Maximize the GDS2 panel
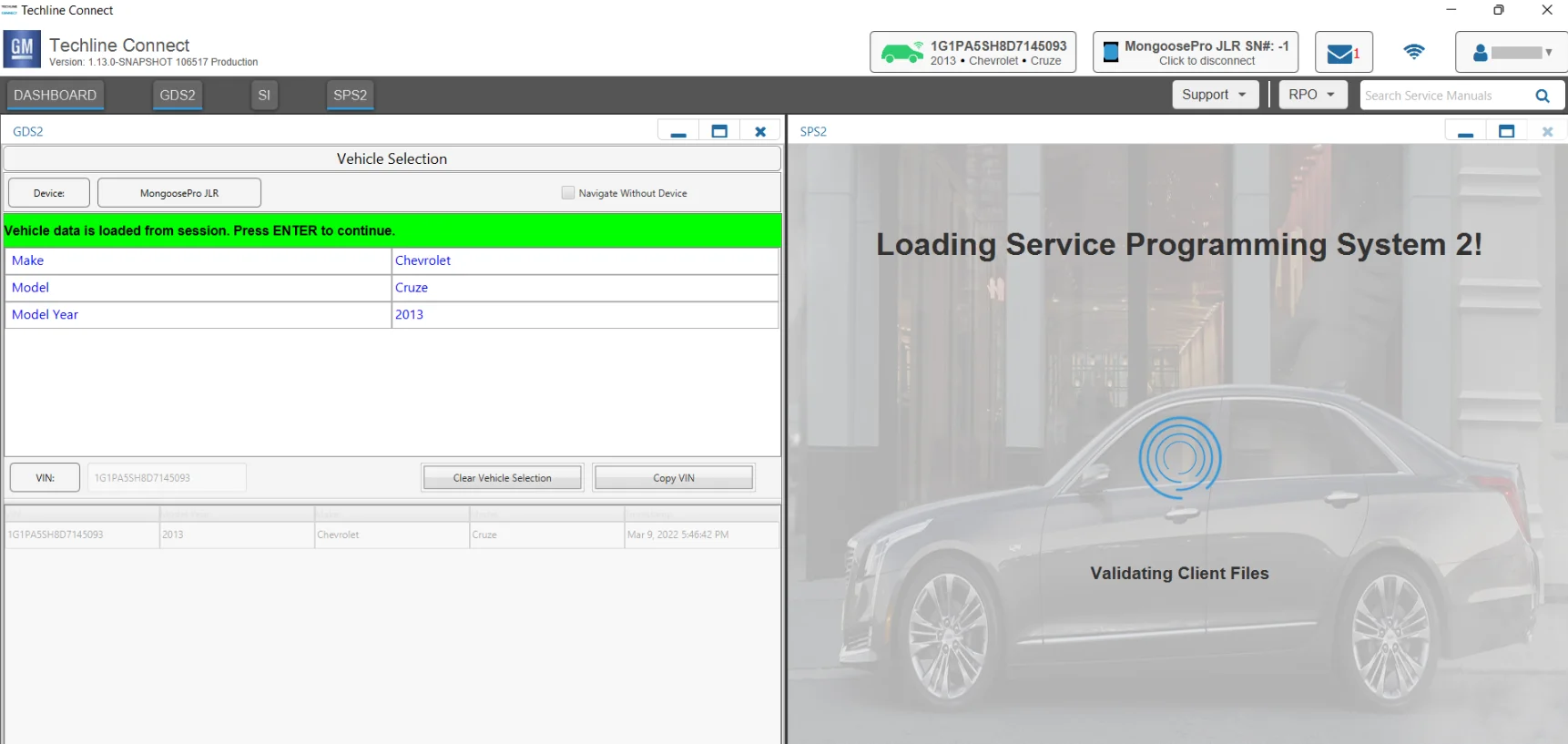1568x744 pixels. point(719,131)
